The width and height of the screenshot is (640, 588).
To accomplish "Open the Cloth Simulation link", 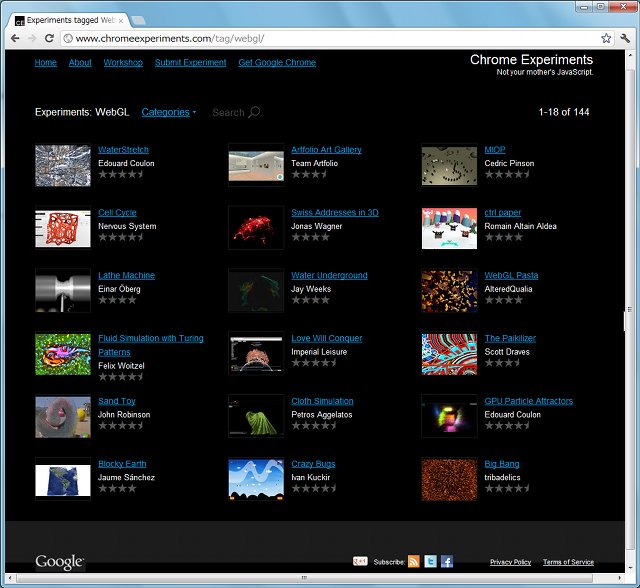I will point(322,401).
